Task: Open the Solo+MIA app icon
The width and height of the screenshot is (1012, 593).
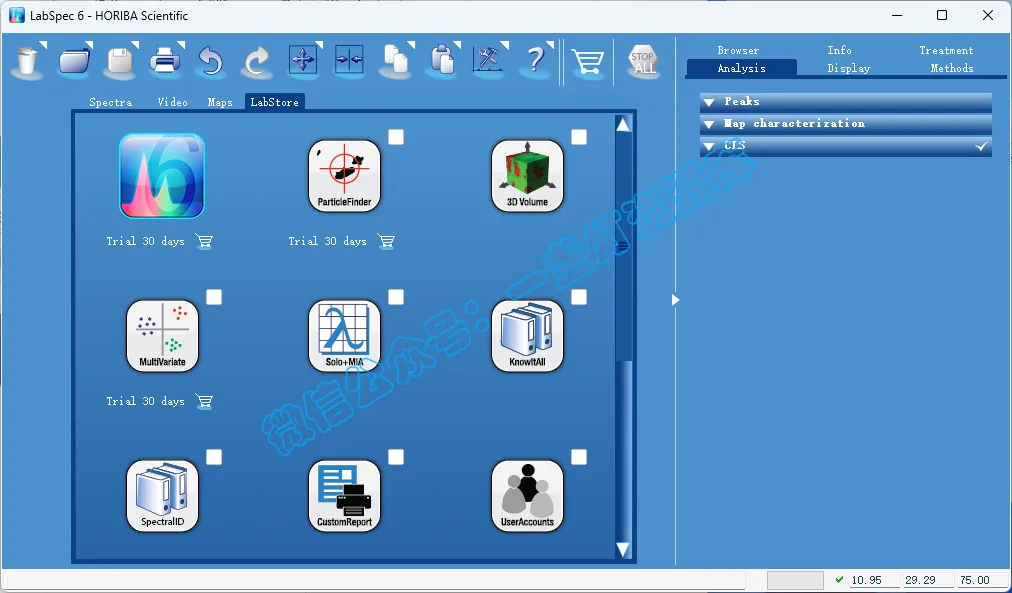Action: 345,336
